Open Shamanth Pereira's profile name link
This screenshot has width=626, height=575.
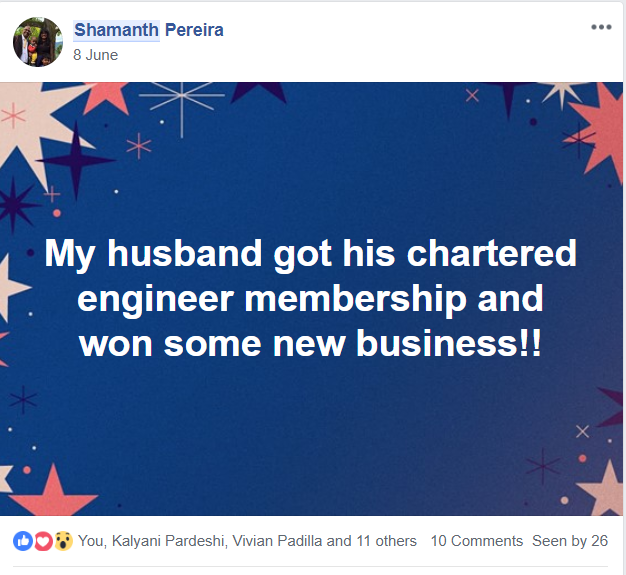click(x=149, y=30)
